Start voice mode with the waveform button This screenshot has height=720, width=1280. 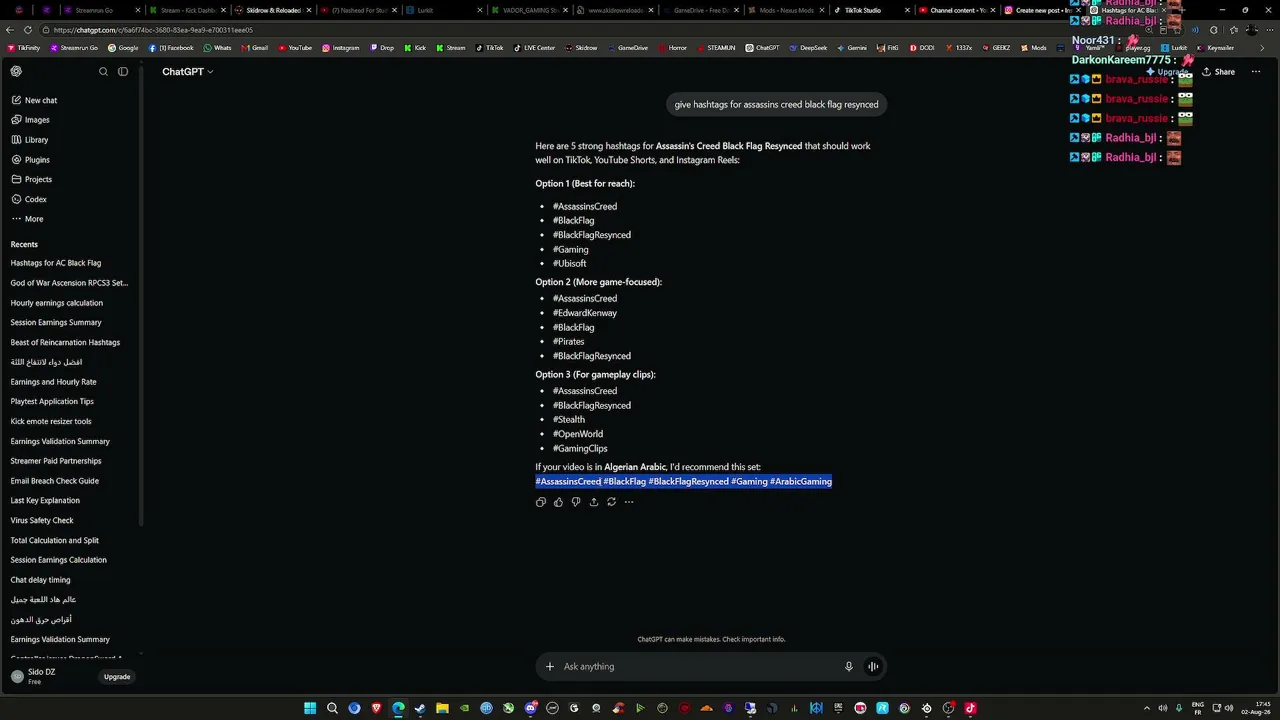pos(873,667)
